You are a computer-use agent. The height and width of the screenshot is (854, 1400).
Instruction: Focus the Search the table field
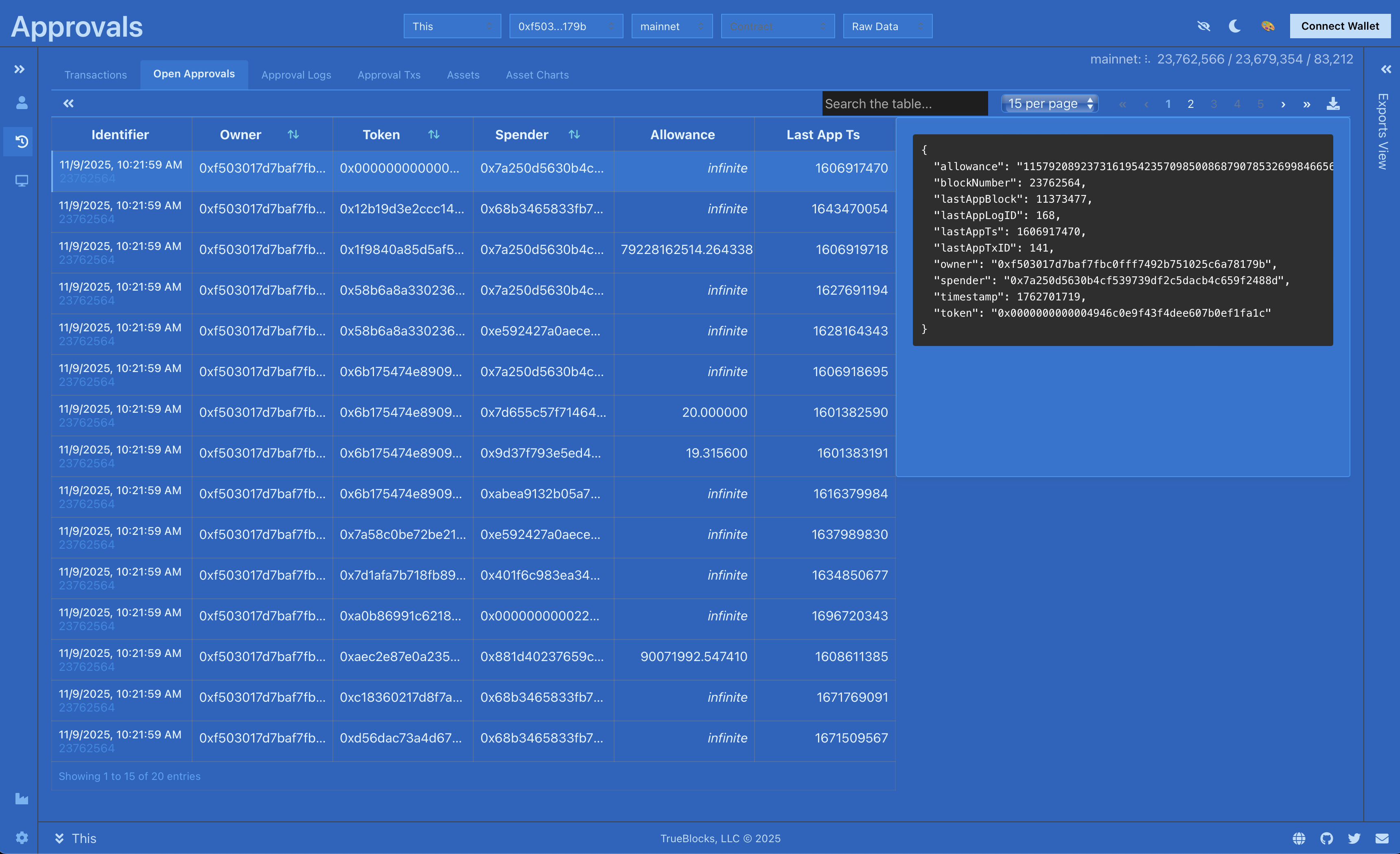[905, 103]
